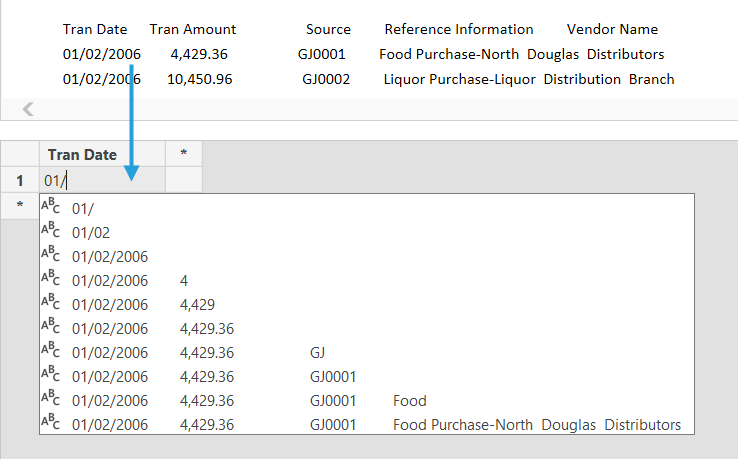
Task: Click the Tran Date column header
Action: tap(101, 154)
